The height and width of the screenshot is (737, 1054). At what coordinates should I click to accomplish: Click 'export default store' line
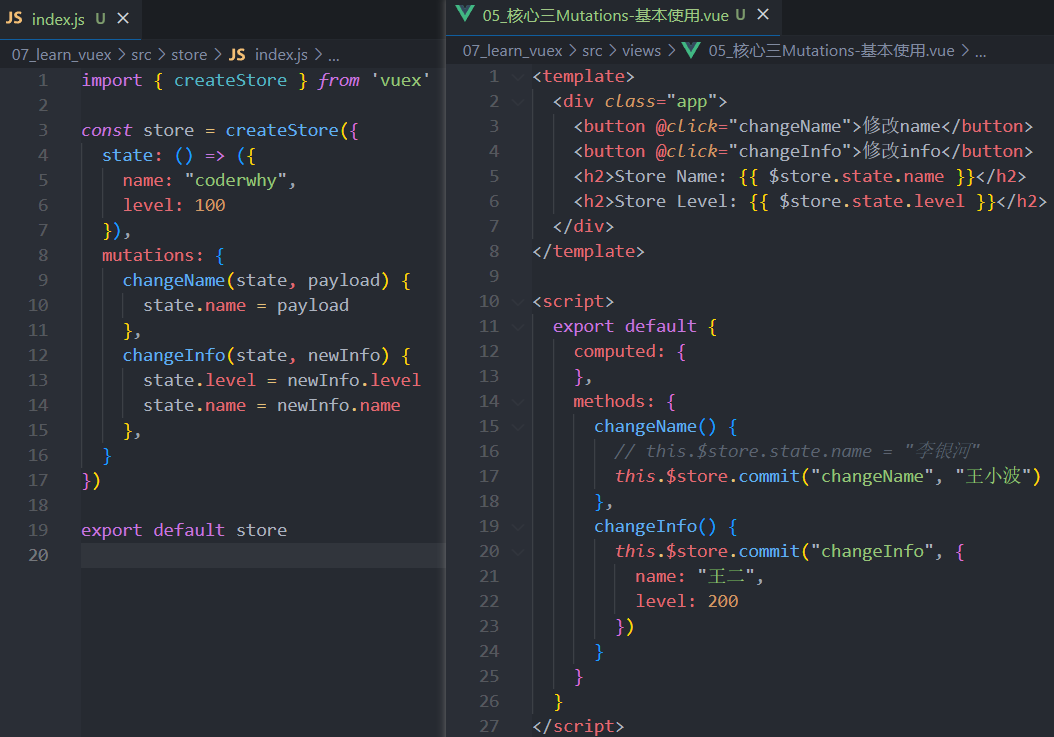184,531
